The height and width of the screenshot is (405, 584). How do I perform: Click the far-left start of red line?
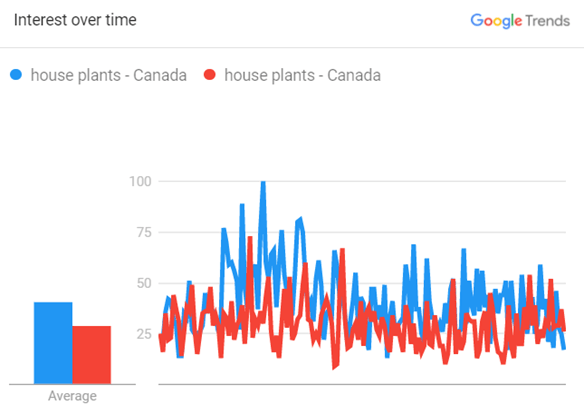coord(160,335)
